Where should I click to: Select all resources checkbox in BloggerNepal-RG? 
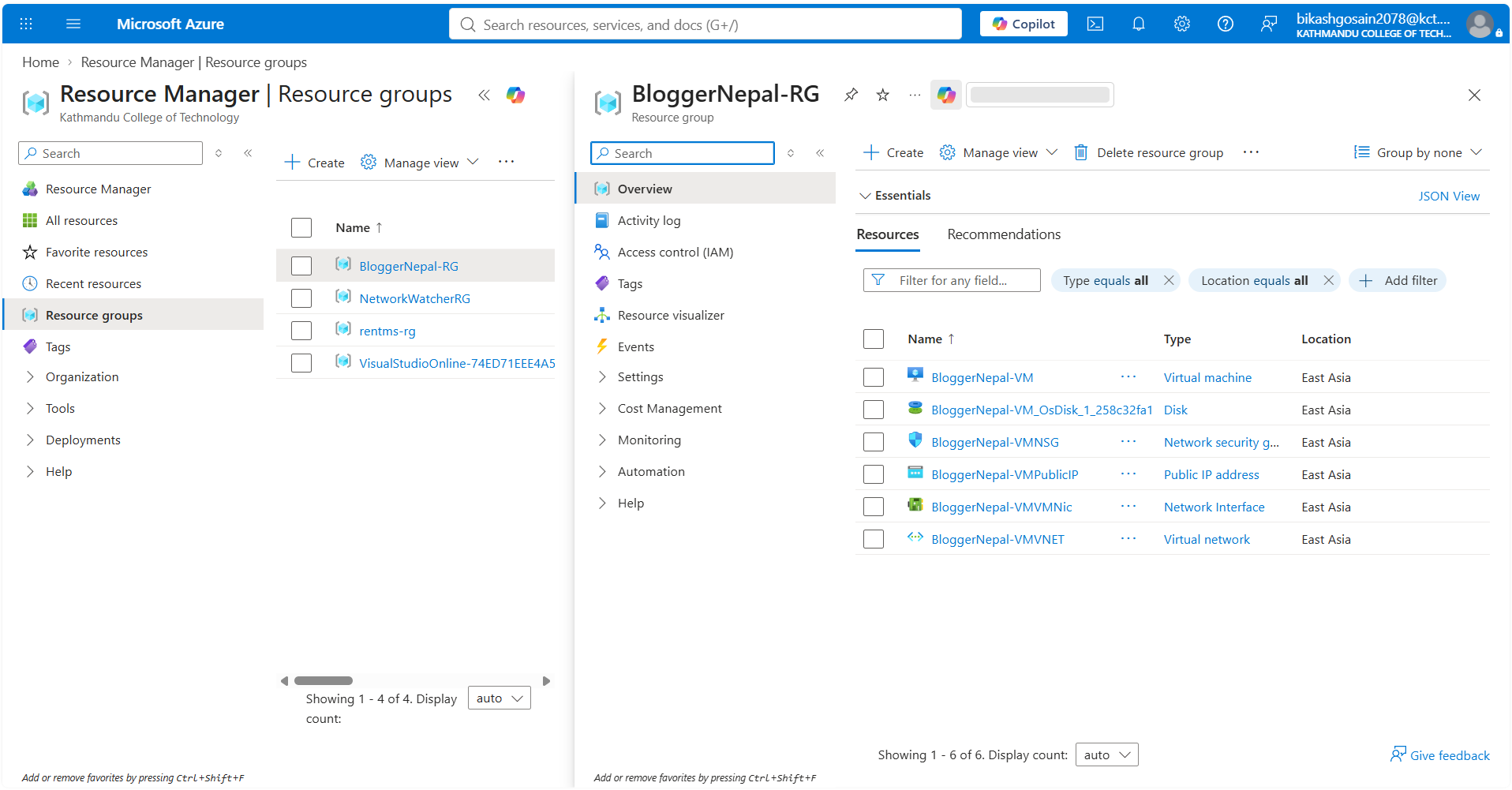(874, 339)
